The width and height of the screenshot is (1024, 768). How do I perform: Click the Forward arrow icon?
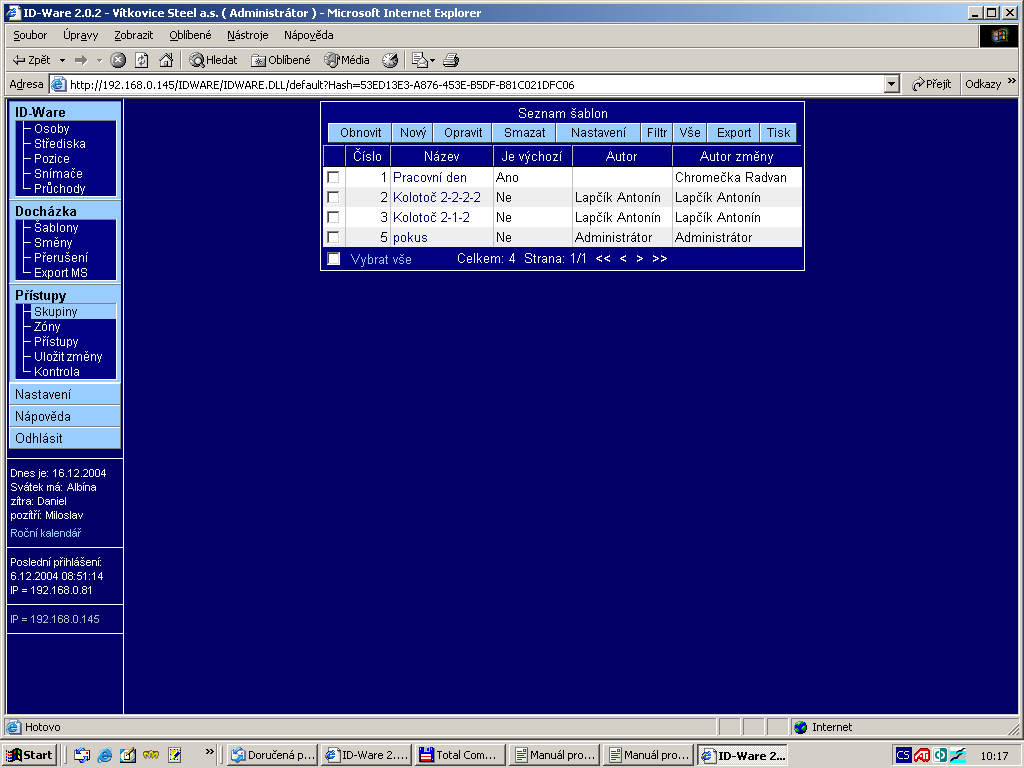81,60
